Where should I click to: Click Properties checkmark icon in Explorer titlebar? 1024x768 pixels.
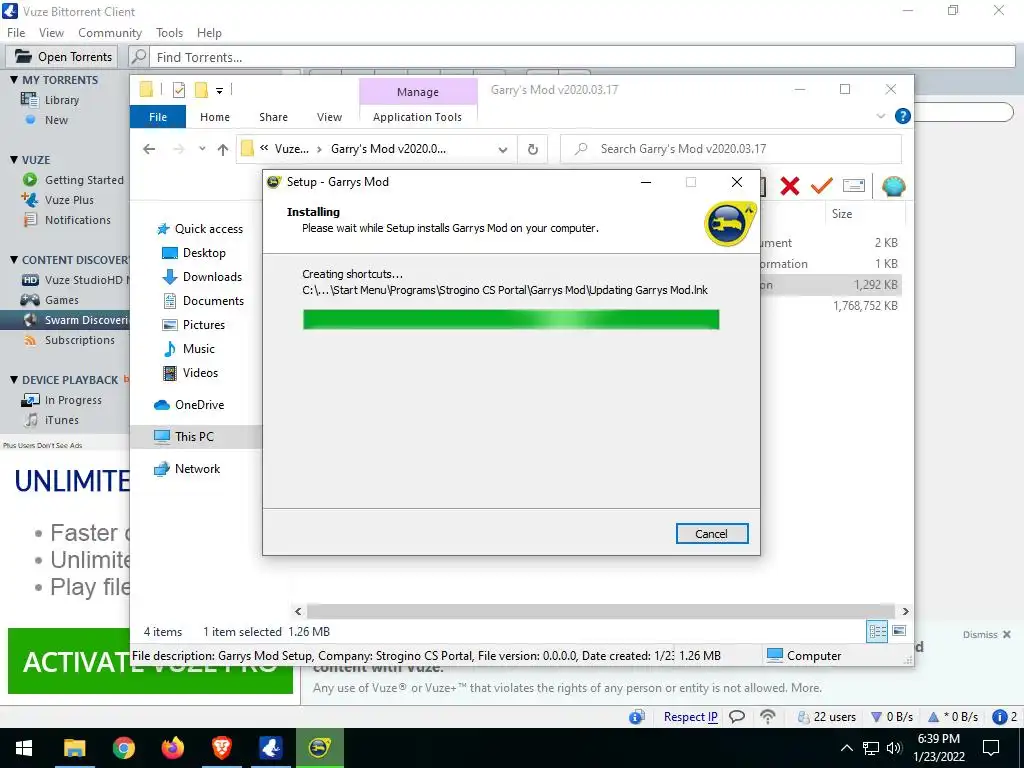[x=178, y=90]
